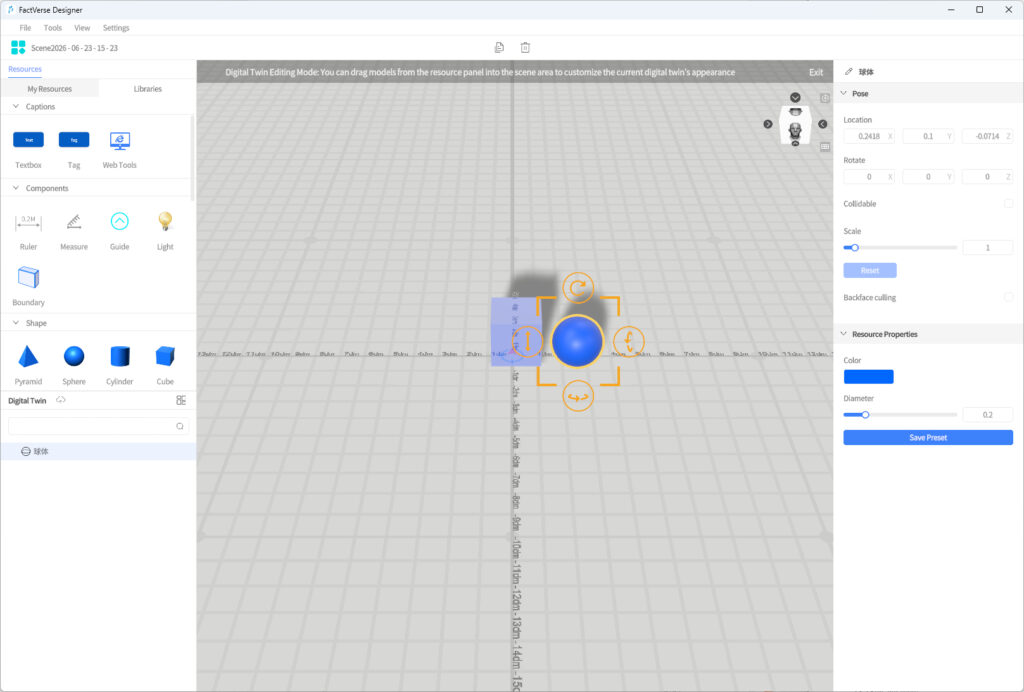This screenshot has width=1024, height=692.
Task: Toggle the Digital Twin list layout icon
Action: 181,400
